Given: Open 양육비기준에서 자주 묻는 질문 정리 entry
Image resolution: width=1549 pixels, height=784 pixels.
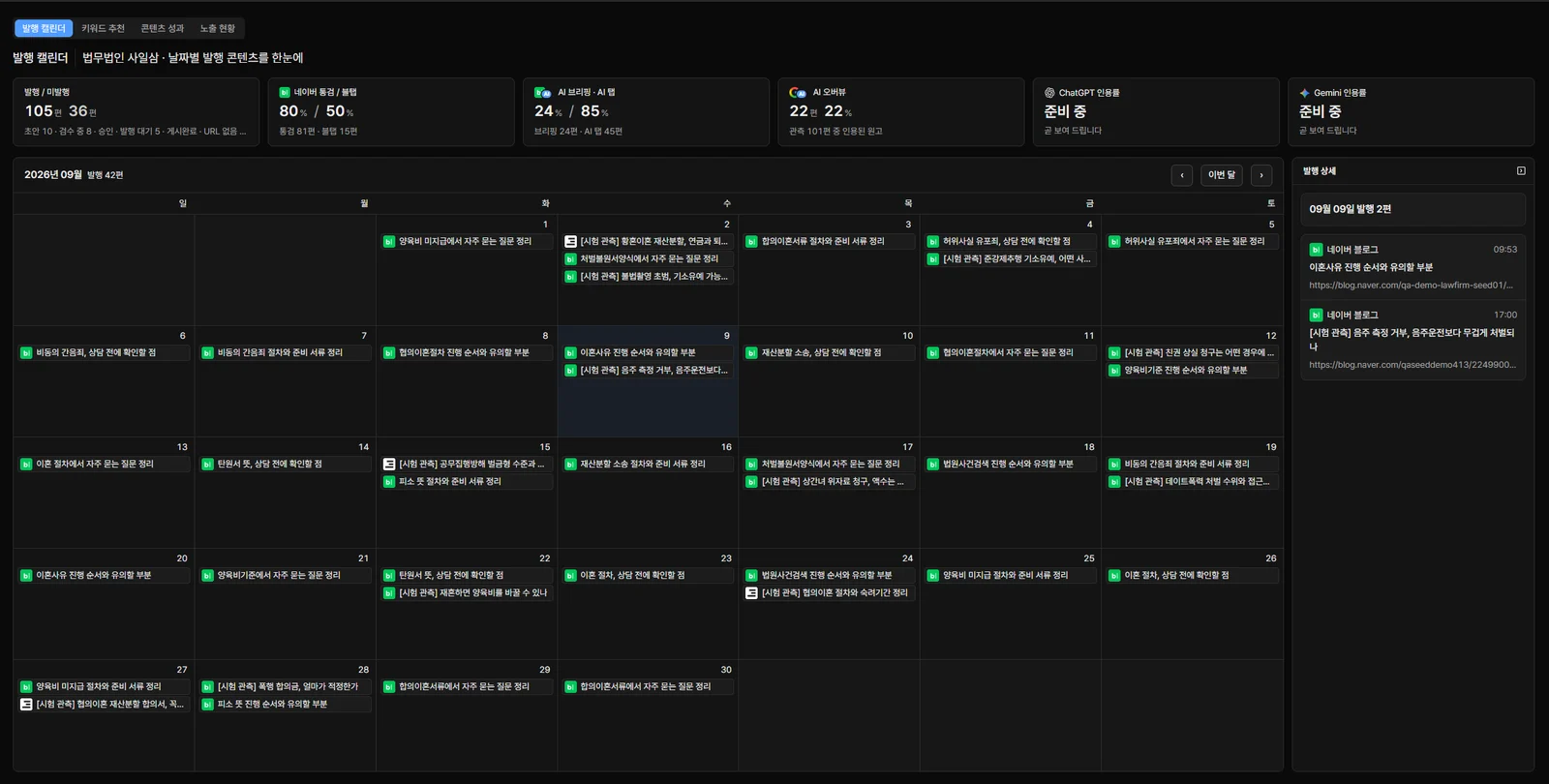Looking at the screenshot, I should point(285,575).
